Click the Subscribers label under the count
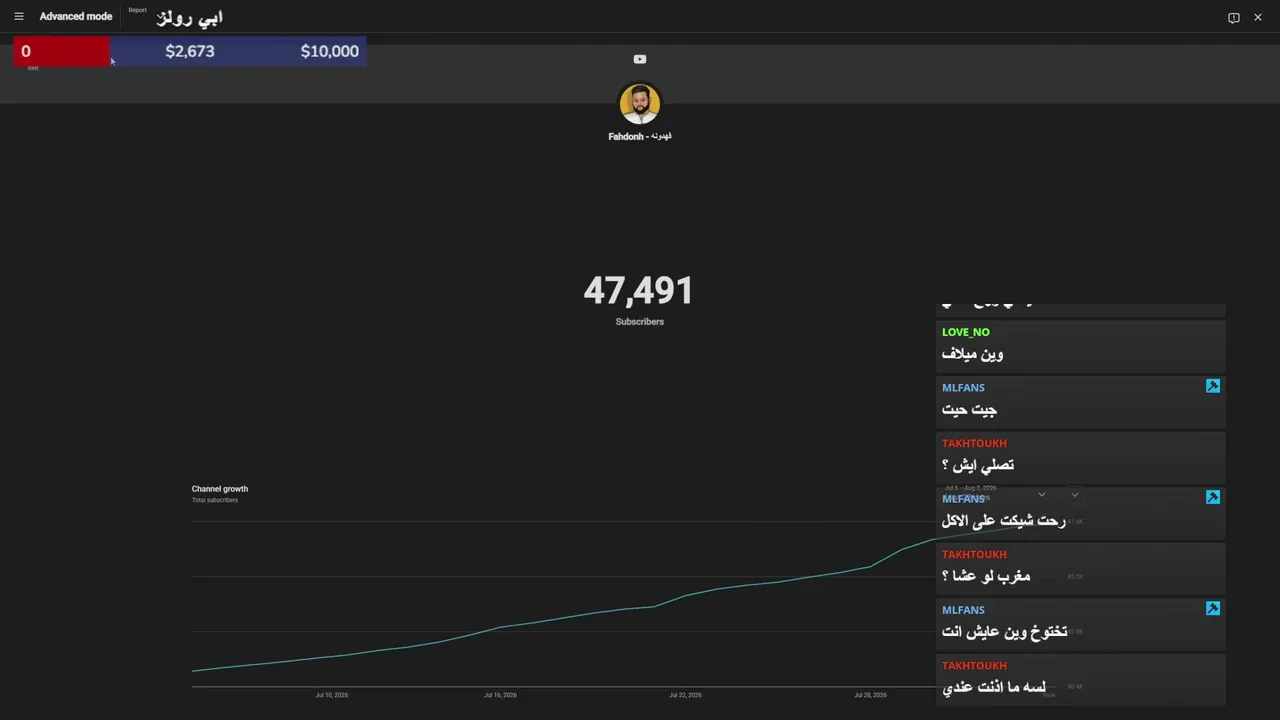 (x=640, y=322)
